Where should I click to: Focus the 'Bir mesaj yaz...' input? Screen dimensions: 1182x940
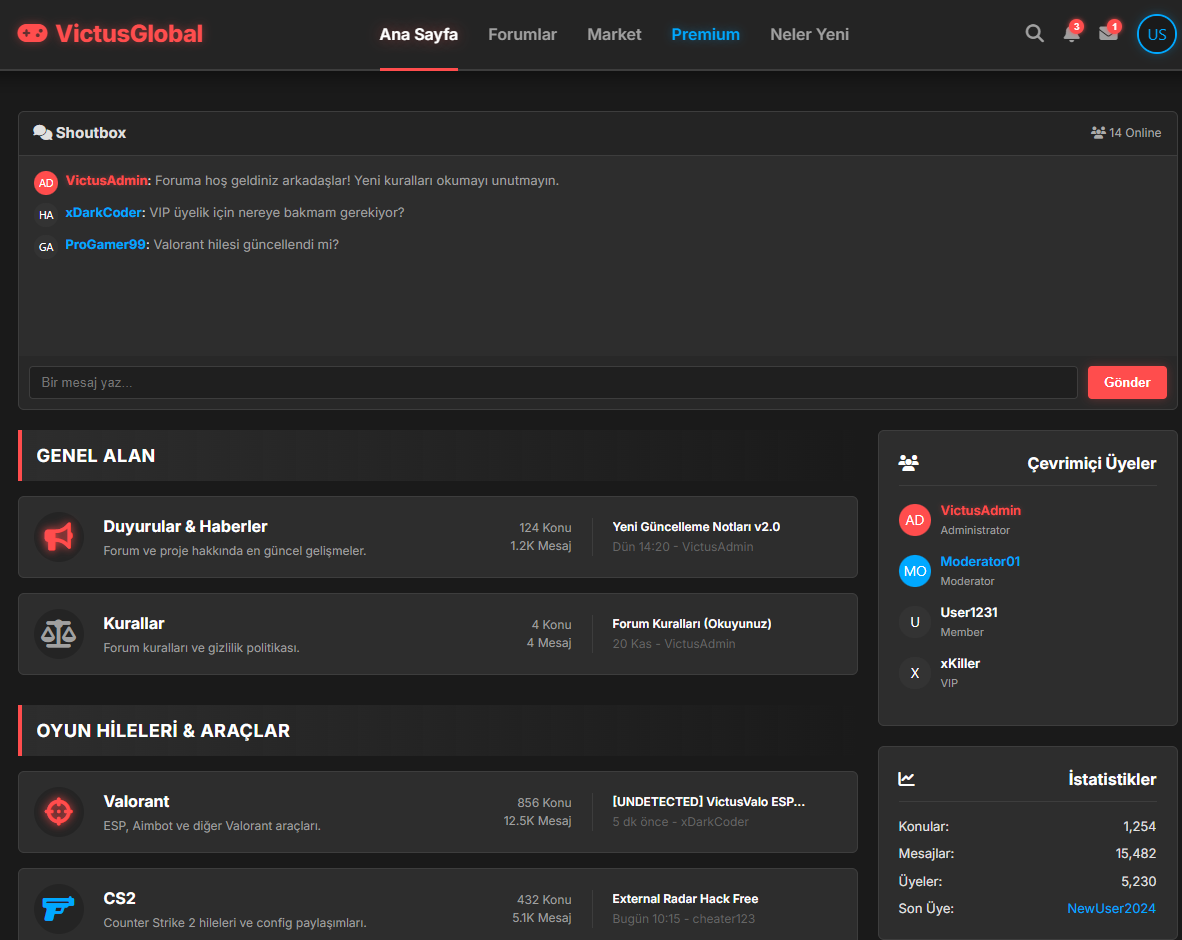[553, 382]
